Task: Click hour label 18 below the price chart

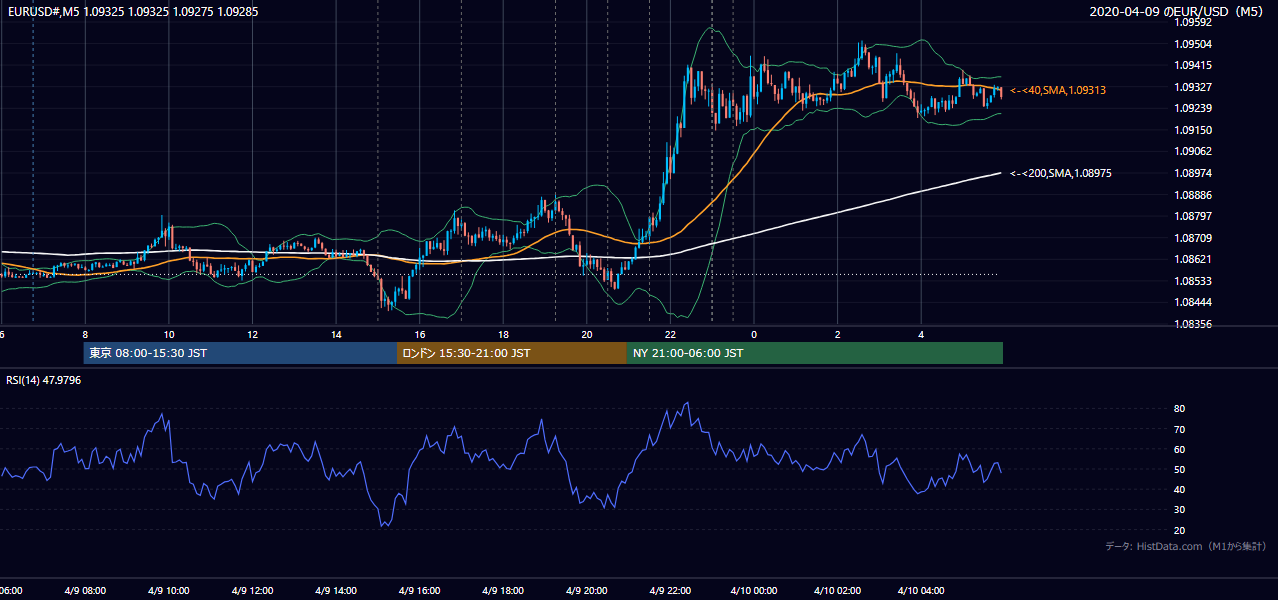Action: [503, 334]
